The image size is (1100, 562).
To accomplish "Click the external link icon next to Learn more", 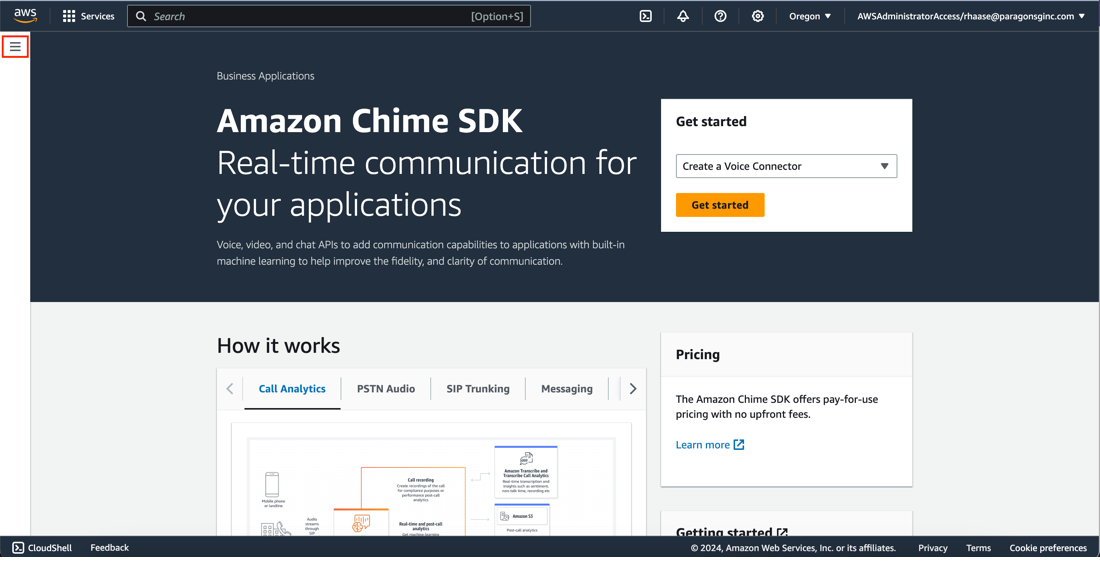I will 739,445.
